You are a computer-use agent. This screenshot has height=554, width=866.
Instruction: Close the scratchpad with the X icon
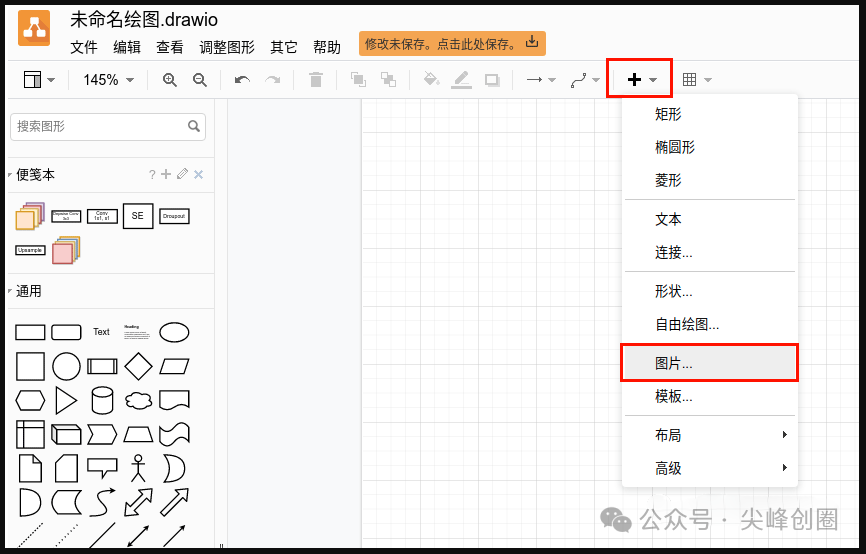199,175
